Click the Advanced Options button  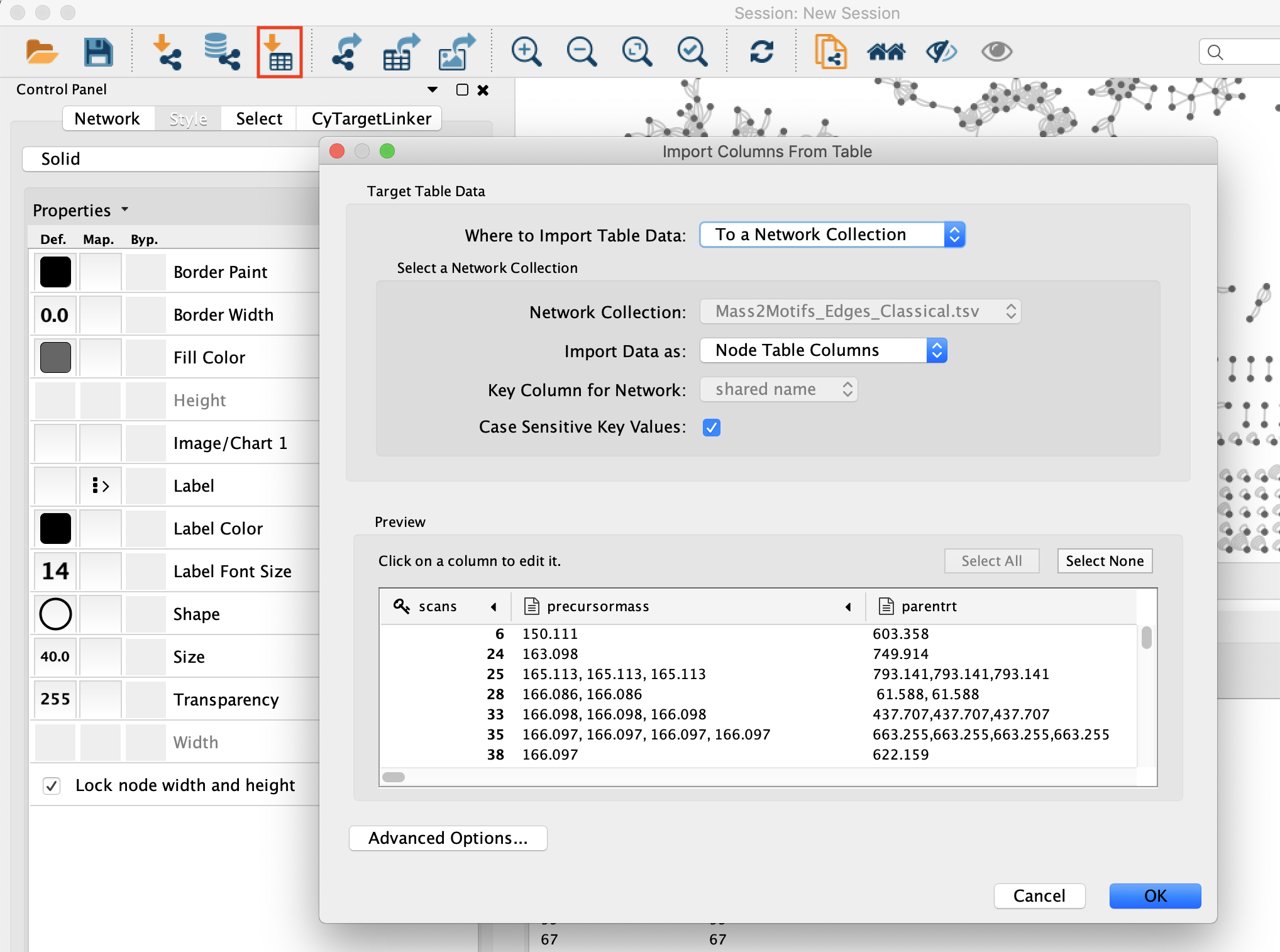(x=448, y=838)
